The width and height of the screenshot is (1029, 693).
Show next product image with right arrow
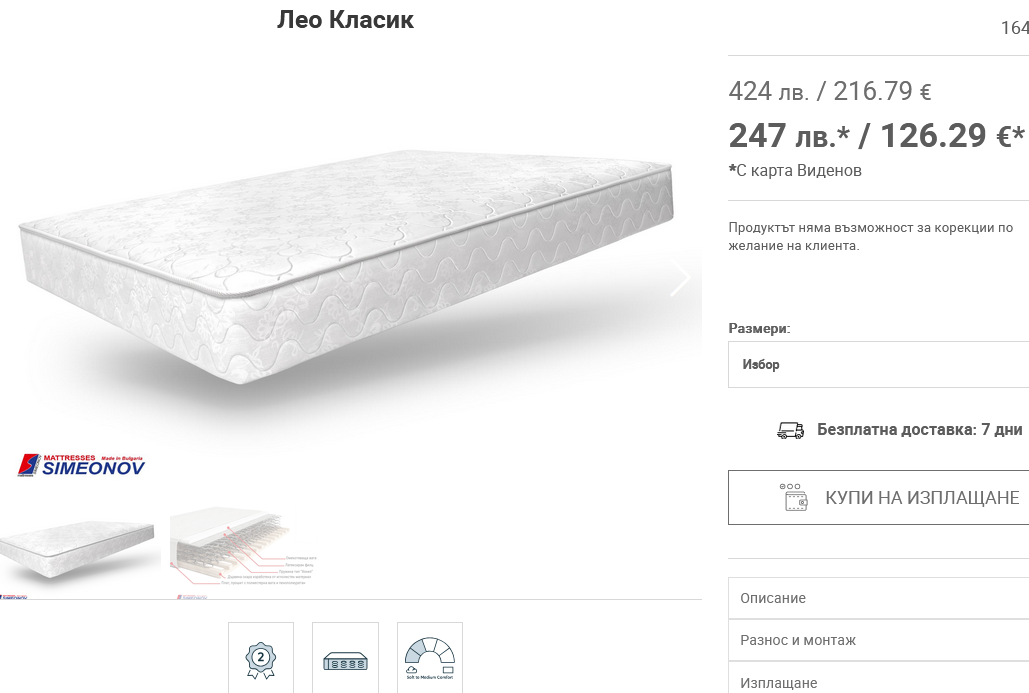pos(681,278)
